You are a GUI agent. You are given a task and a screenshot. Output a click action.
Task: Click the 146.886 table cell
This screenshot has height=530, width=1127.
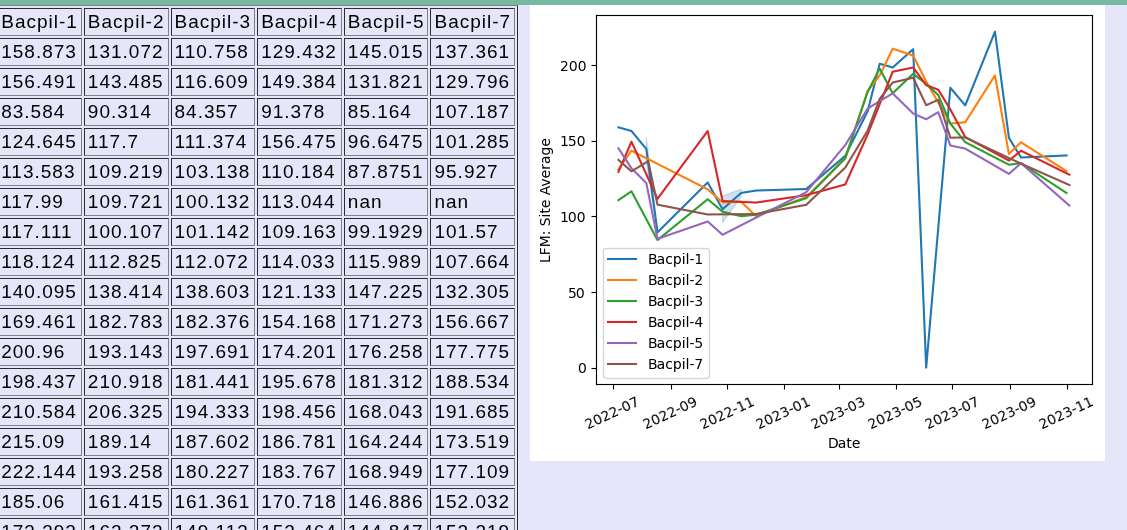click(x=386, y=502)
